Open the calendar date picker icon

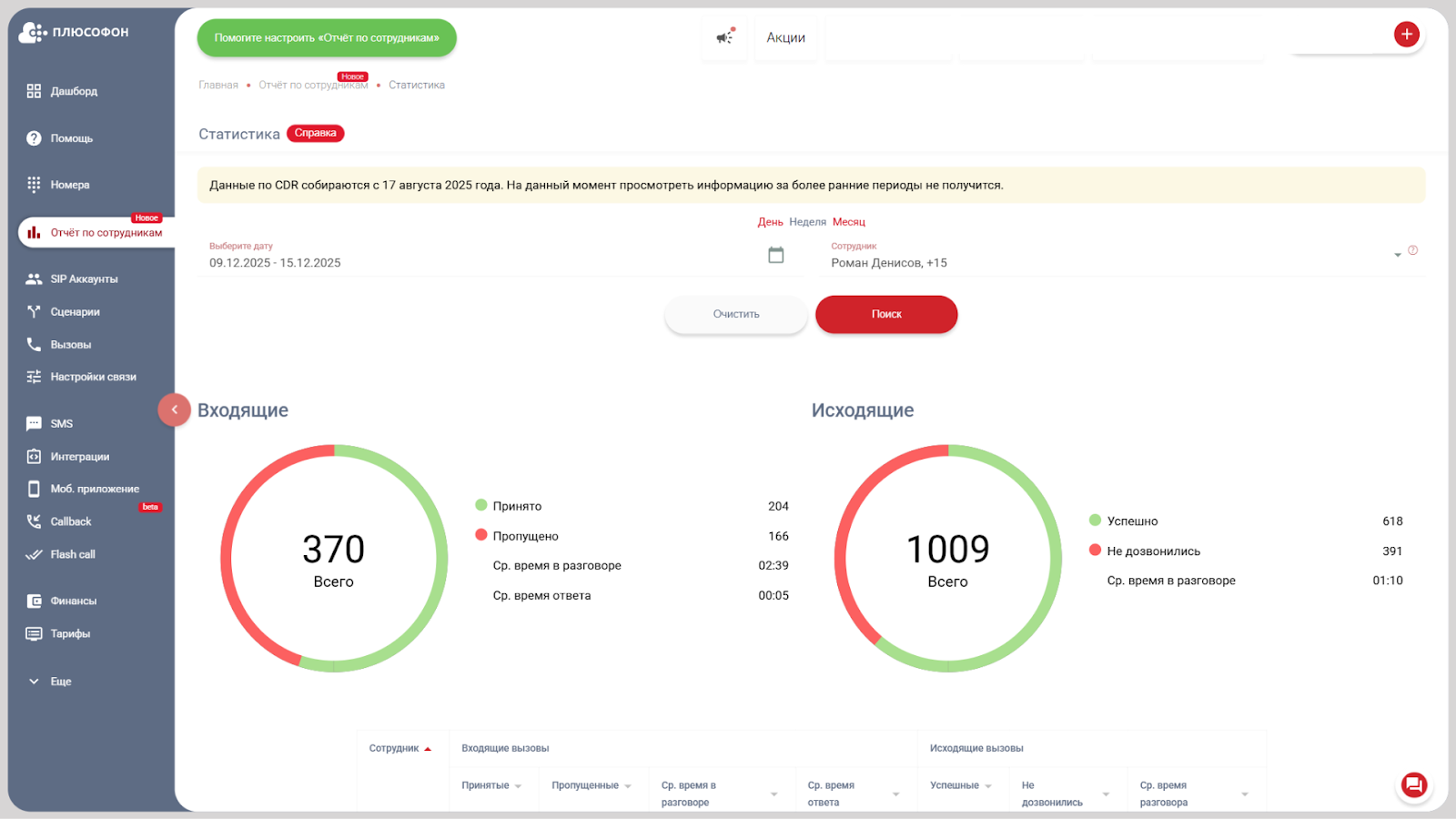point(774,255)
